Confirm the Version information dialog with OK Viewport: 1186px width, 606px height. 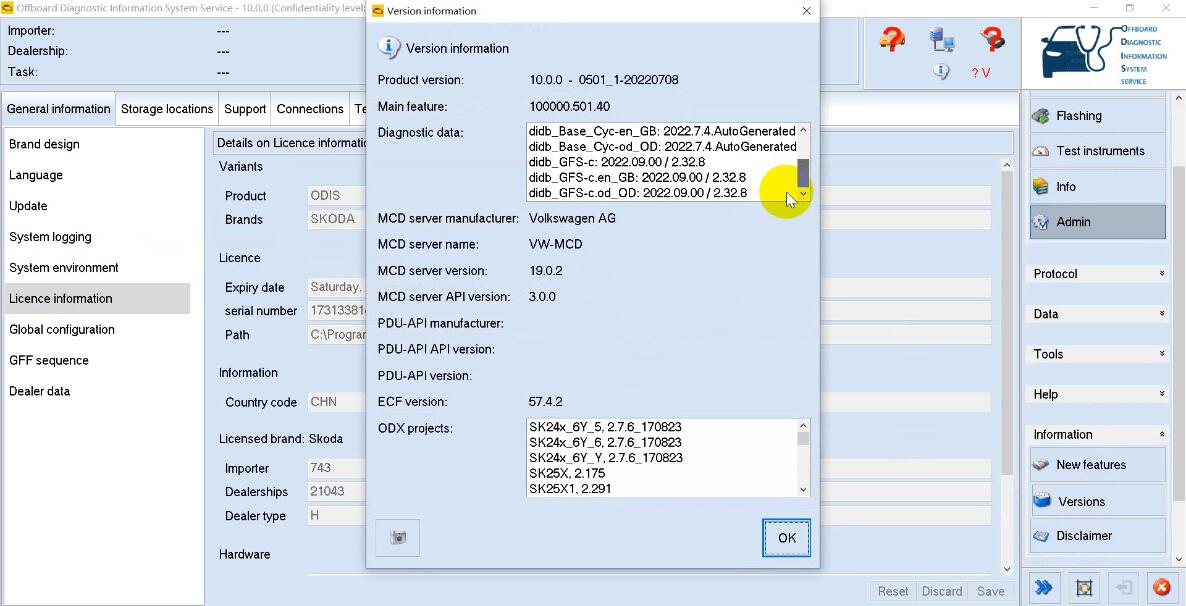787,538
